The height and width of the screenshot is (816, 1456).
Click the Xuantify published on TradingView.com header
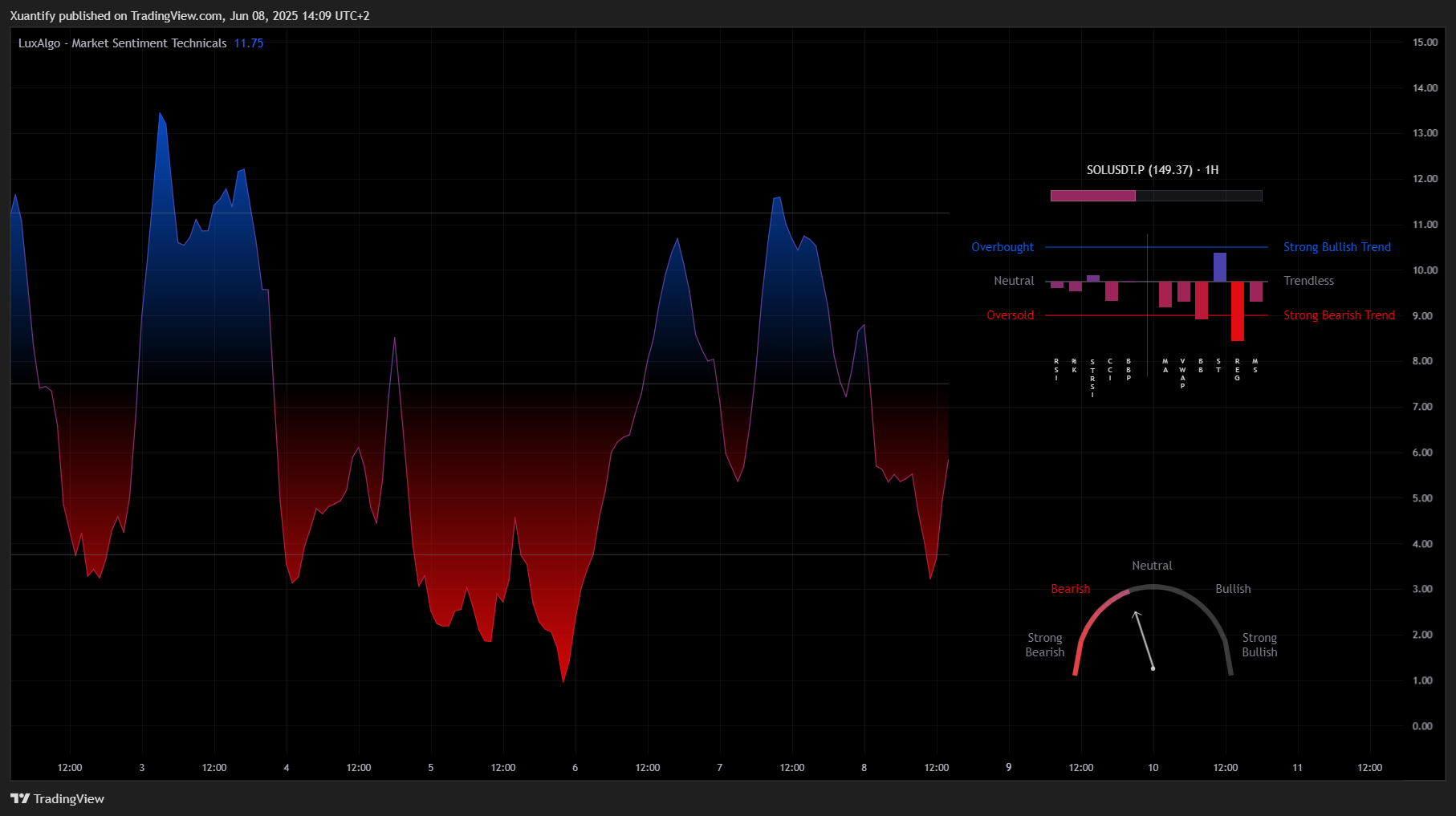coord(189,15)
